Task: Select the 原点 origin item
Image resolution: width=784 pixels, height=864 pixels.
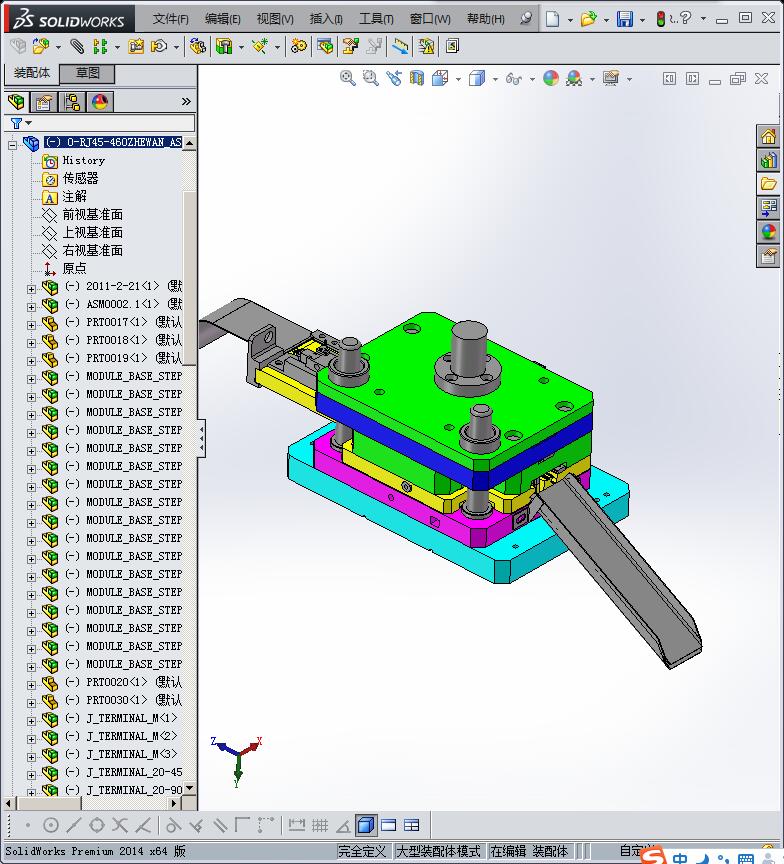Action: click(x=74, y=268)
